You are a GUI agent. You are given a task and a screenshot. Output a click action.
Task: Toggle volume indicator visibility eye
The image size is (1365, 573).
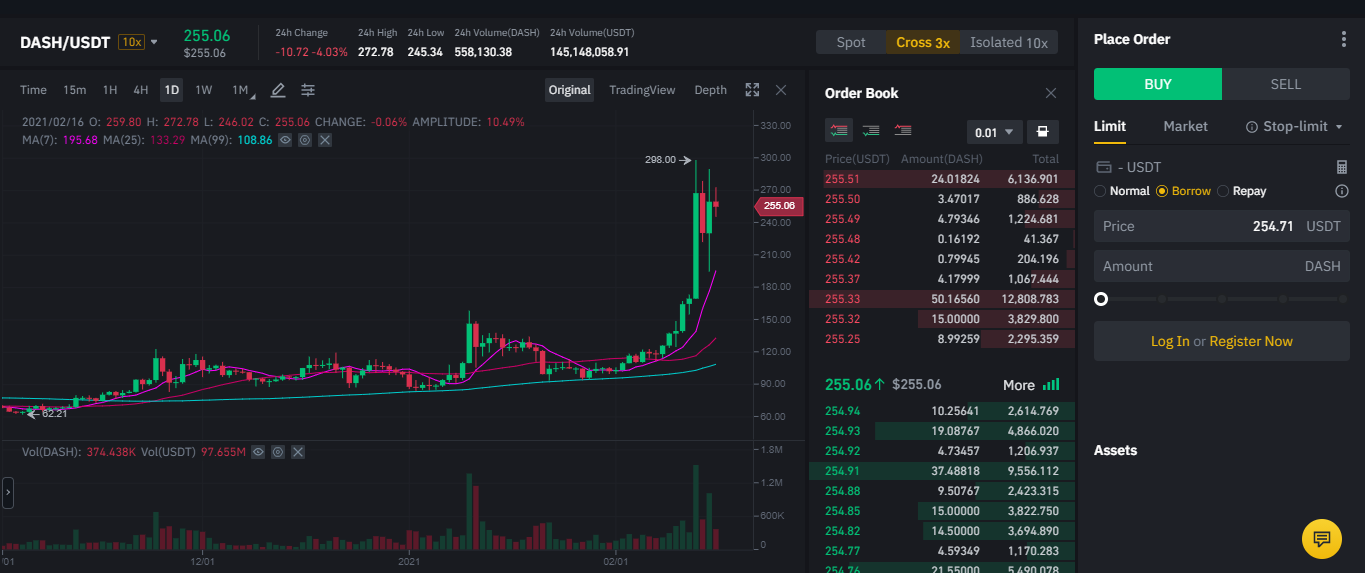pyautogui.click(x=258, y=452)
